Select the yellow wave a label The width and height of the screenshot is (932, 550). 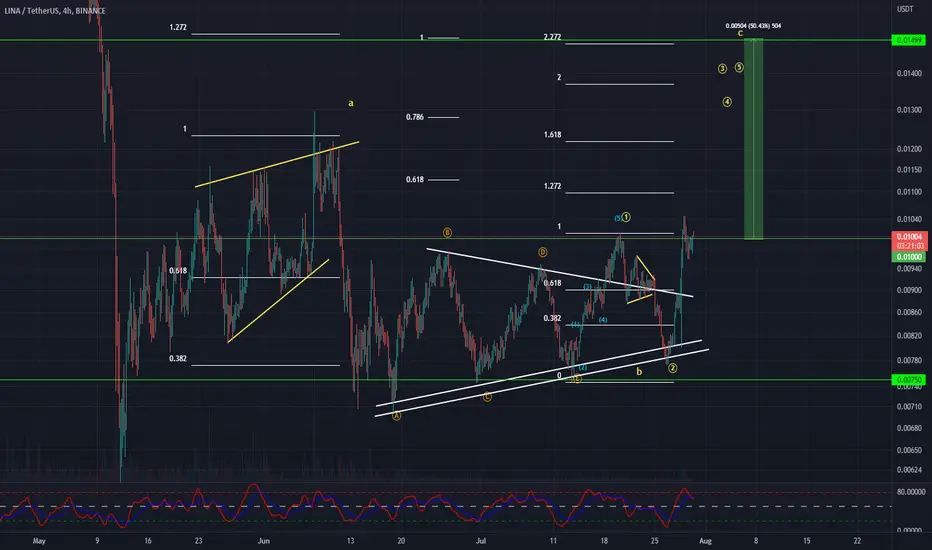(351, 103)
